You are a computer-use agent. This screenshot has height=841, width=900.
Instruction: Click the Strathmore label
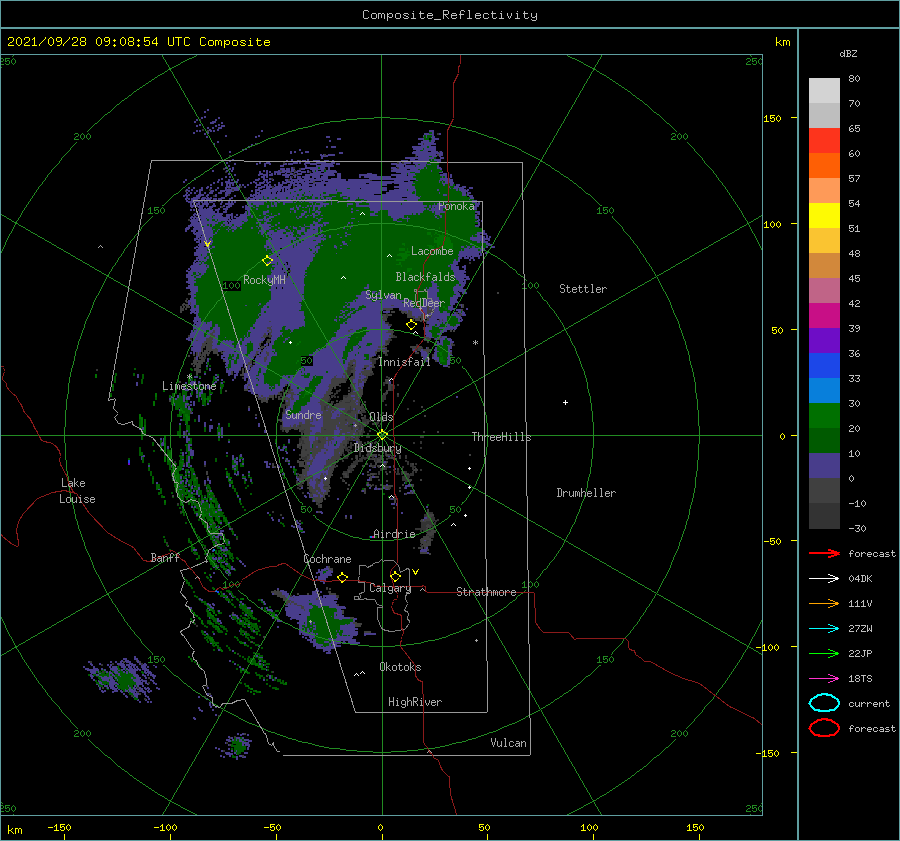[486, 592]
